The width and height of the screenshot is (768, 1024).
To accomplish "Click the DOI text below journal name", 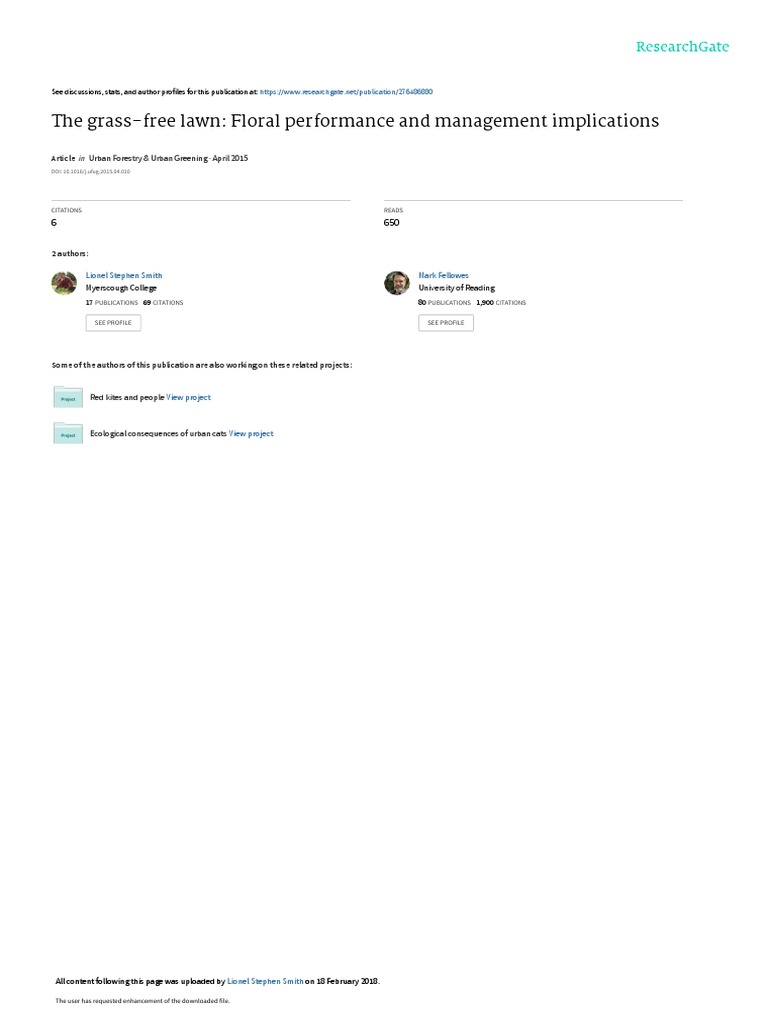I will click(91, 171).
